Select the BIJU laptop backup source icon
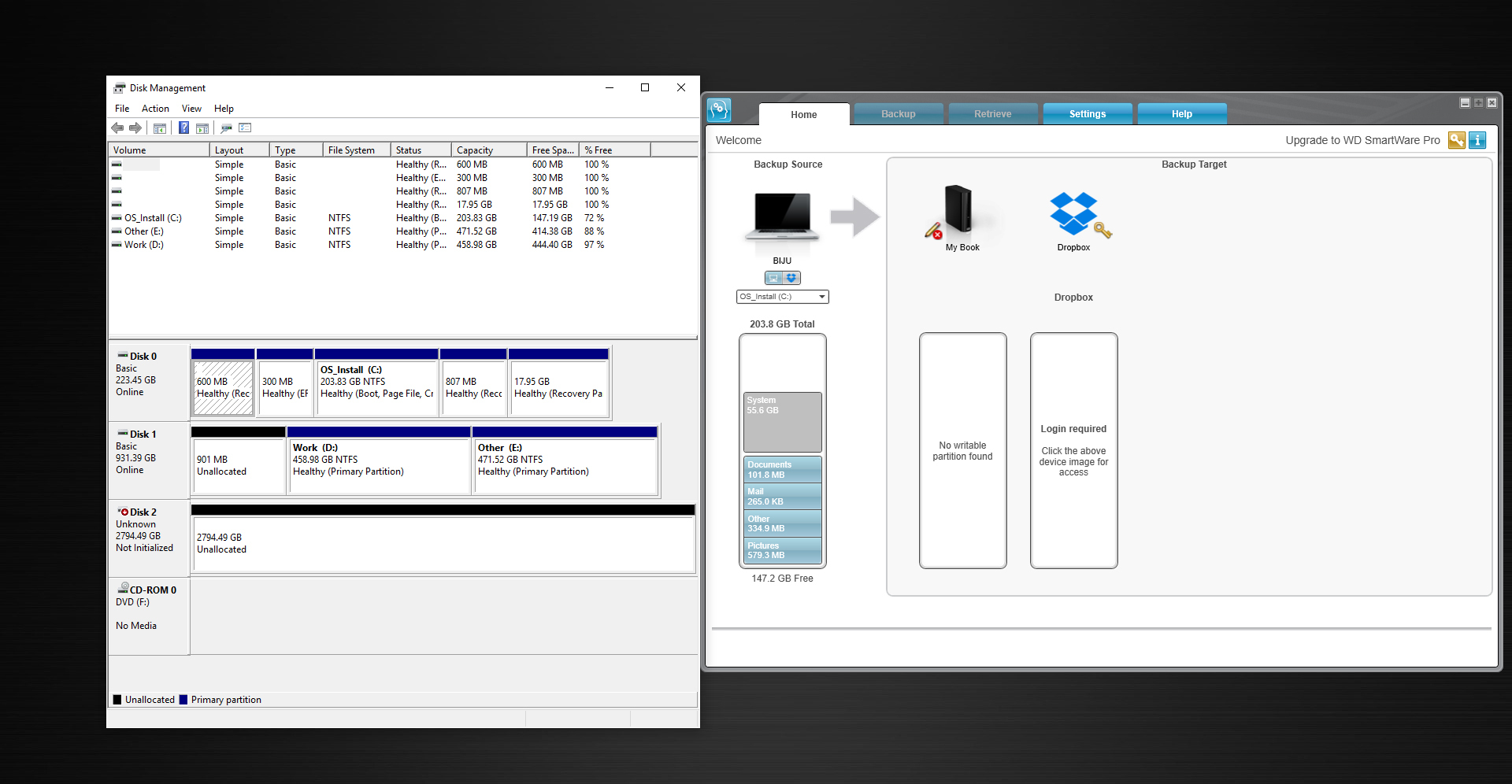 click(x=782, y=216)
